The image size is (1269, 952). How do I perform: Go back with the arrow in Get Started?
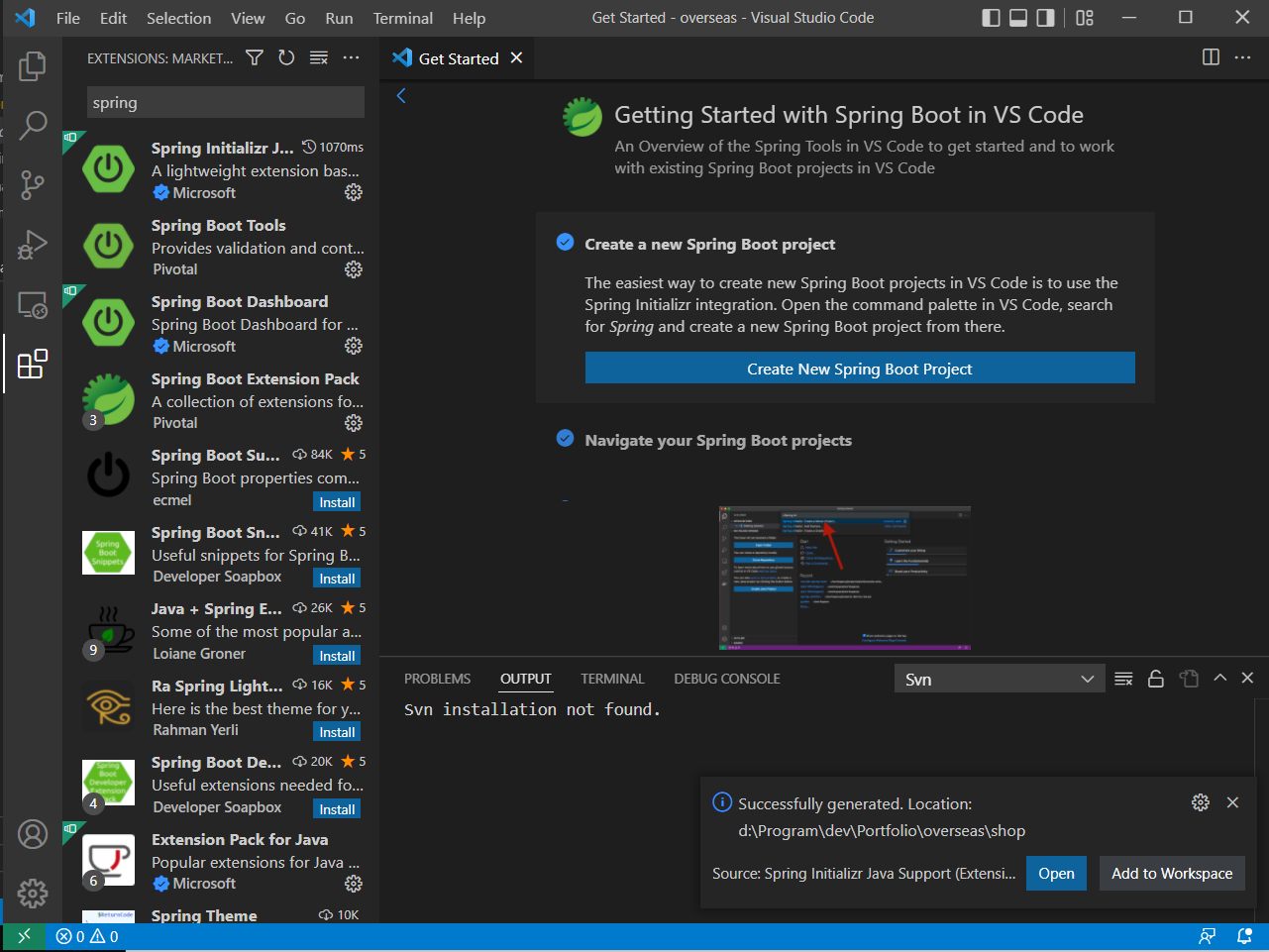coord(401,95)
